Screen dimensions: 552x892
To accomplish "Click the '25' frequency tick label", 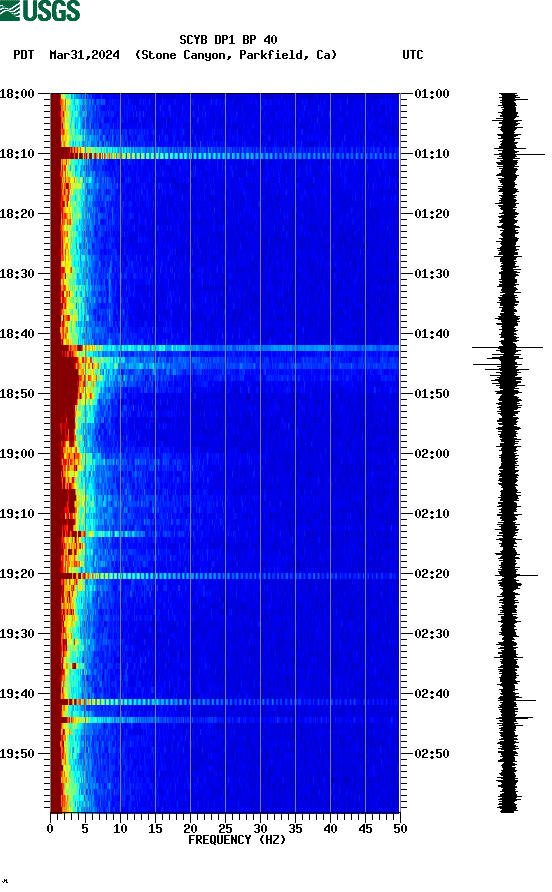I will 225,829.
